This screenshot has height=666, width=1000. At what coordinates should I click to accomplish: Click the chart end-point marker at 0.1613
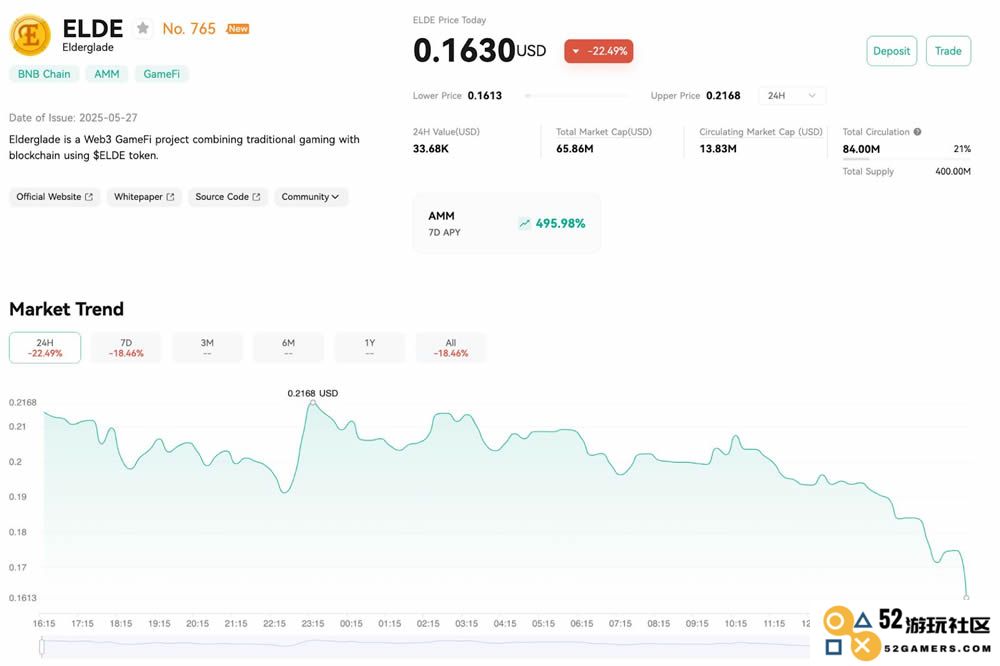click(966, 598)
